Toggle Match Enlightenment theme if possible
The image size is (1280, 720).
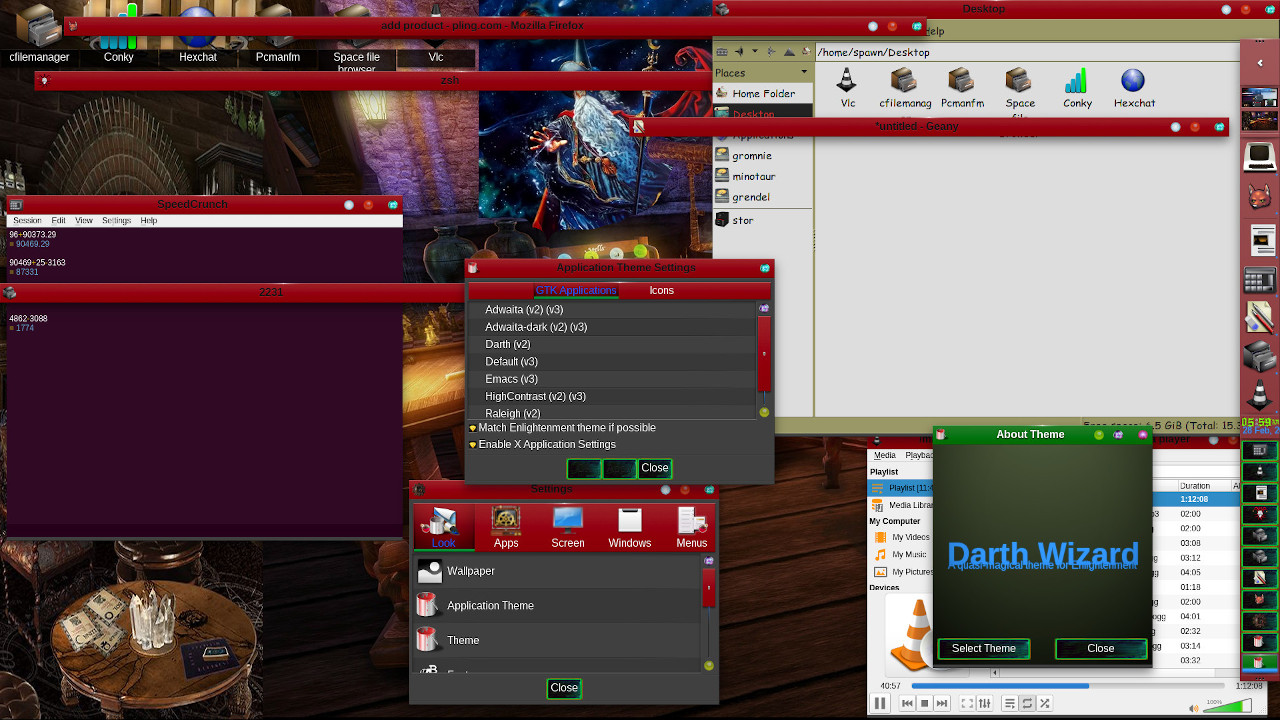(562, 428)
